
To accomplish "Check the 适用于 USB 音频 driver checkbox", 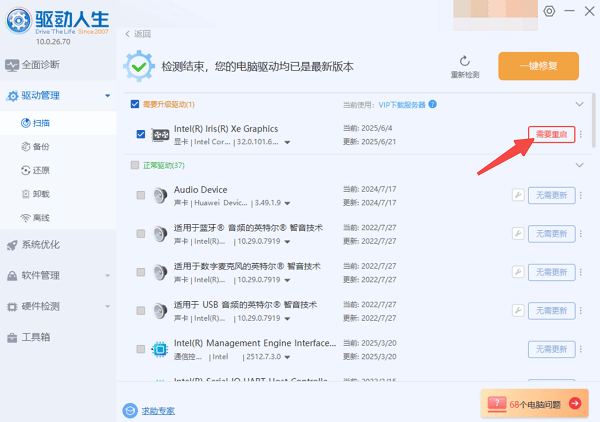I will click(141, 311).
